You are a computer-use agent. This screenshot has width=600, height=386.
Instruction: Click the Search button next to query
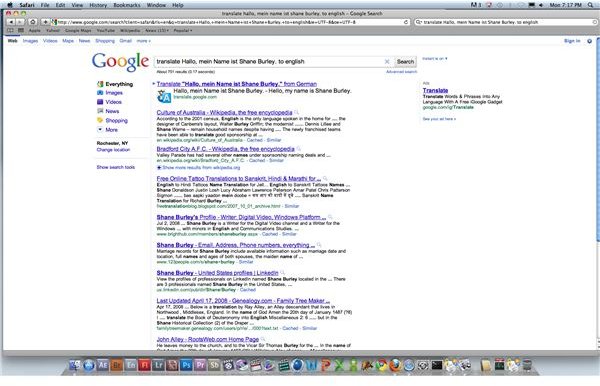(405, 62)
